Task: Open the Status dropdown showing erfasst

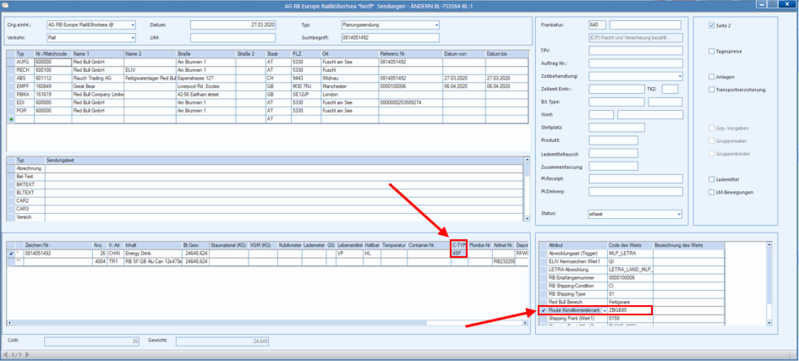Action: tap(680, 214)
